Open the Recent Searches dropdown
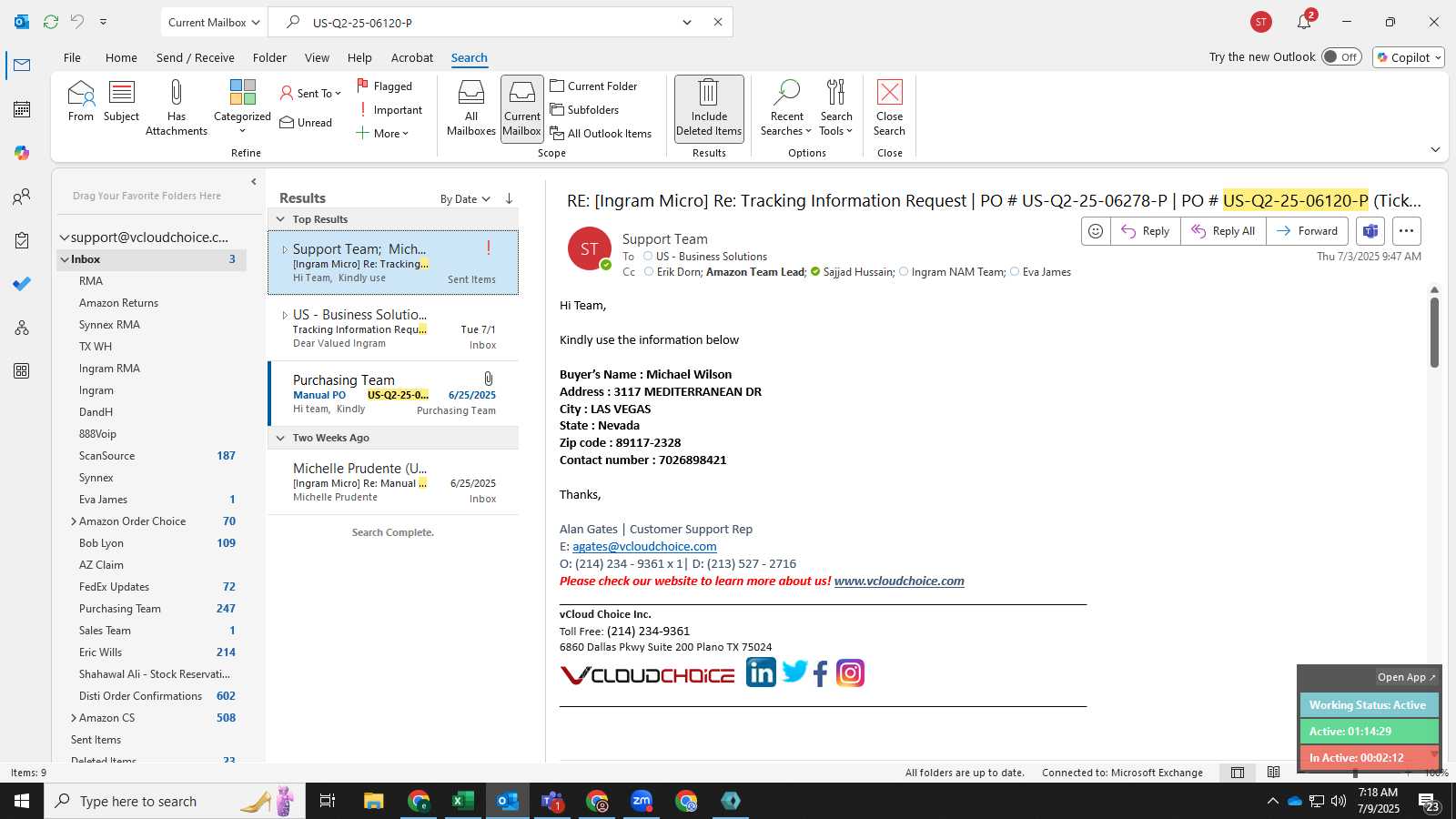The height and width of the screenshot is (819, 1456). click(x=786, y=107)
